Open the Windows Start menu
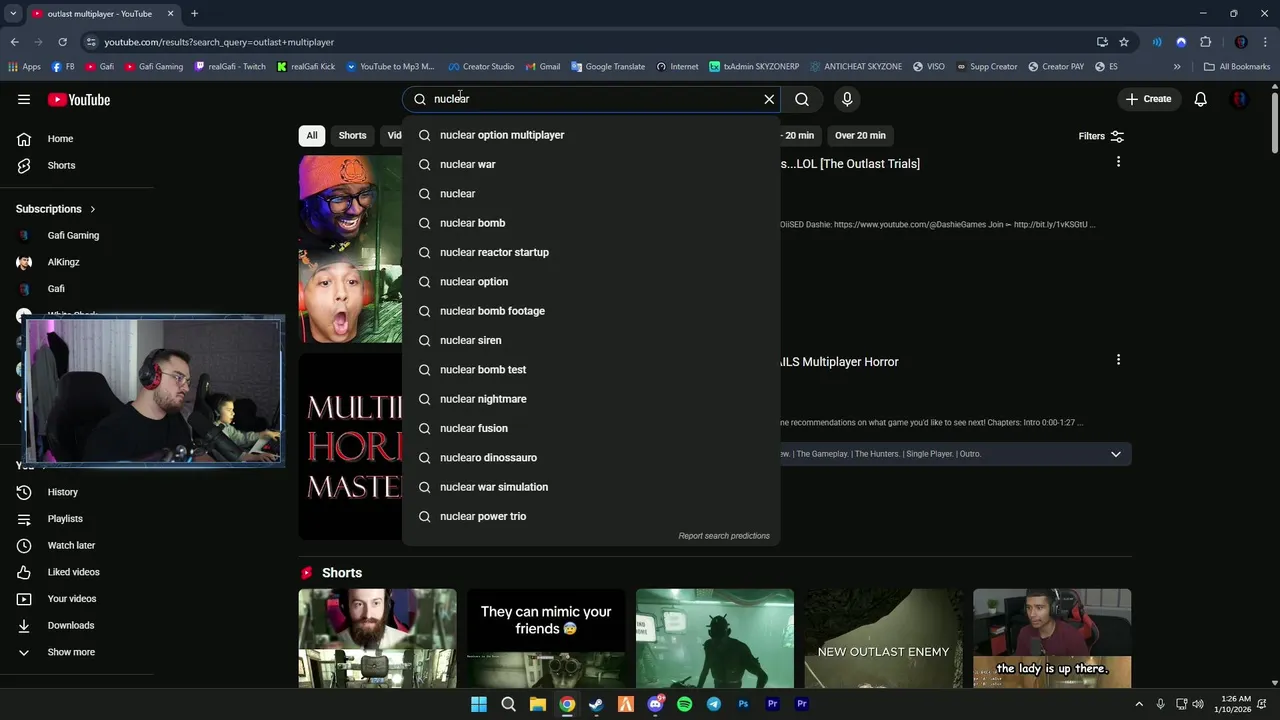The height and width of the screenshot is (720, 1280). [x=479, y=704]
